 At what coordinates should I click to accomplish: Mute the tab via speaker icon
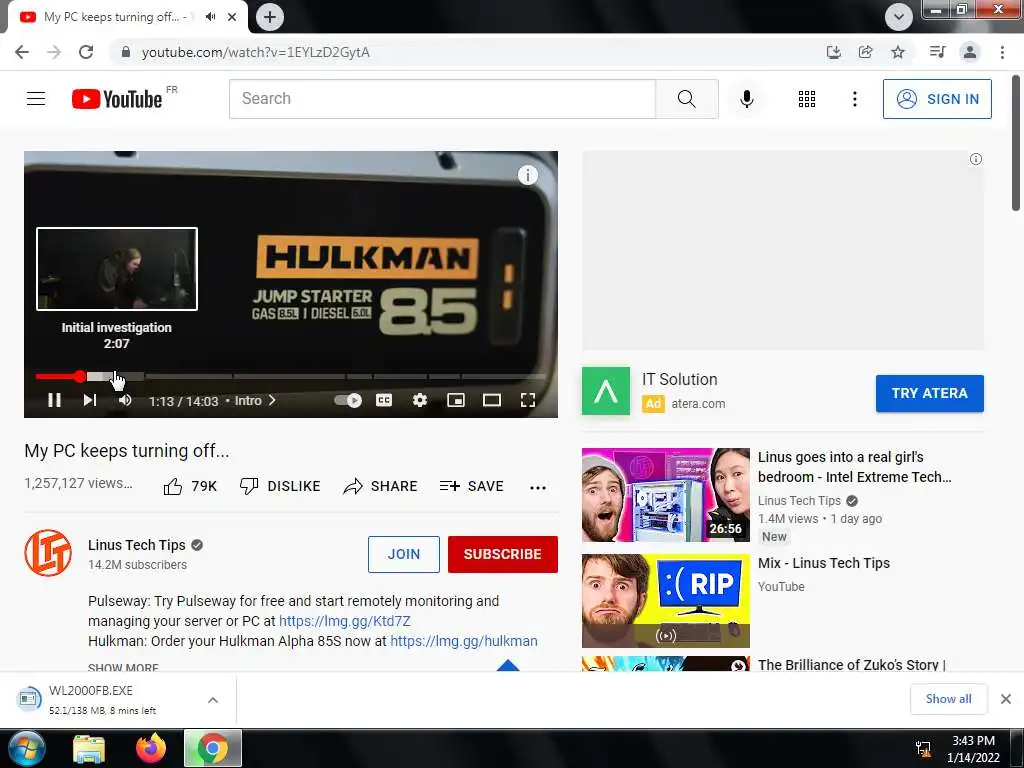pyautogui.click(x=210, y=17)
